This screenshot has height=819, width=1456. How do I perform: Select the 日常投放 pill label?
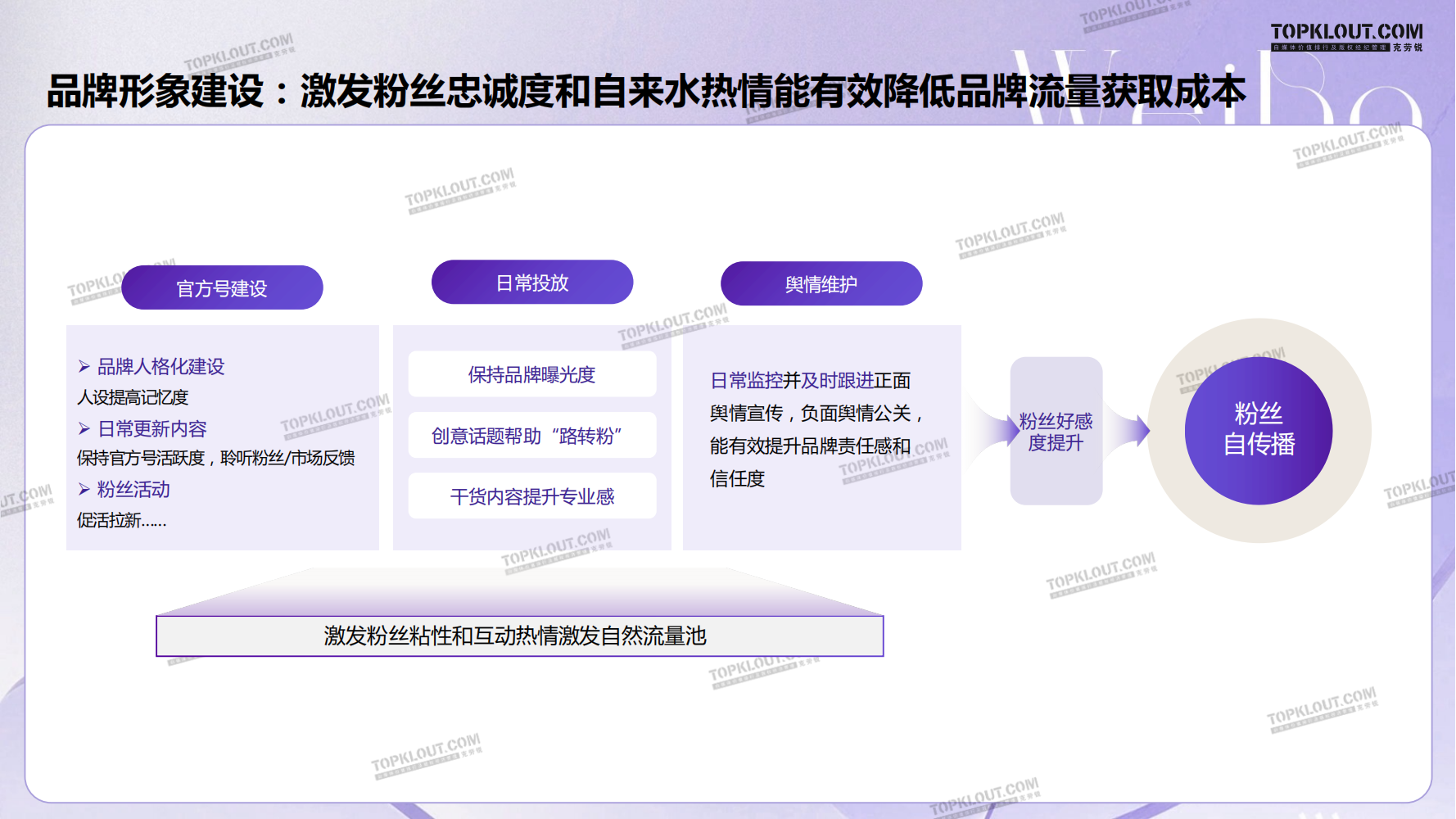pos(532,283)
